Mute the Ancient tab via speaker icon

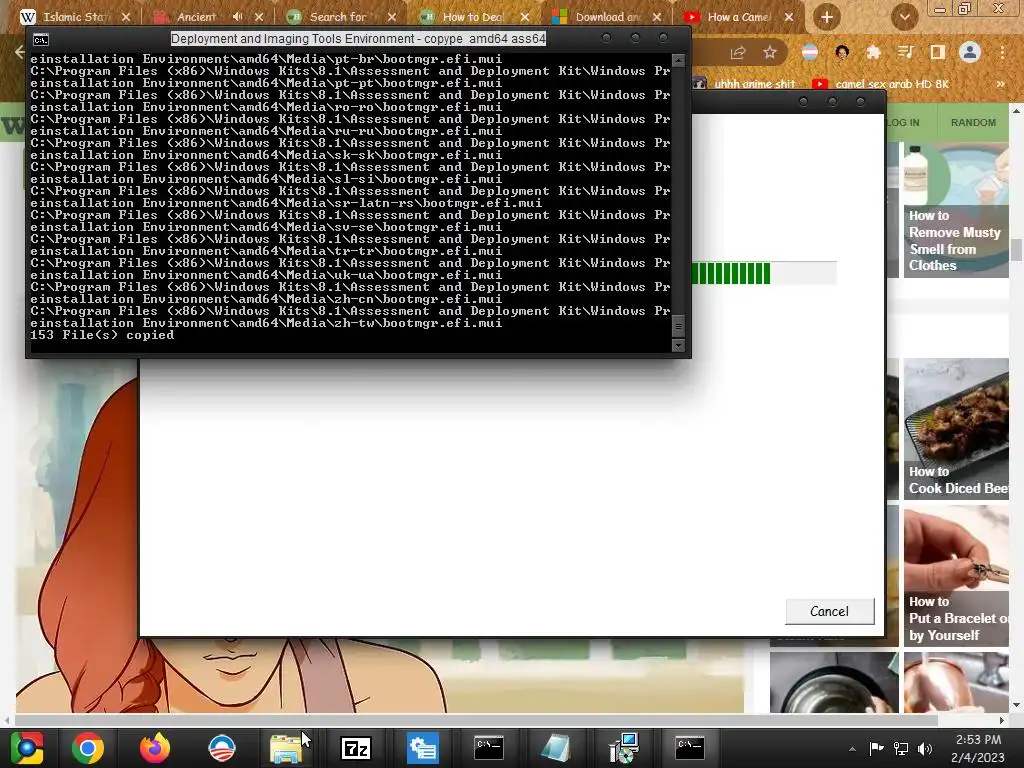pyautogui.click(x=238, y=17)
